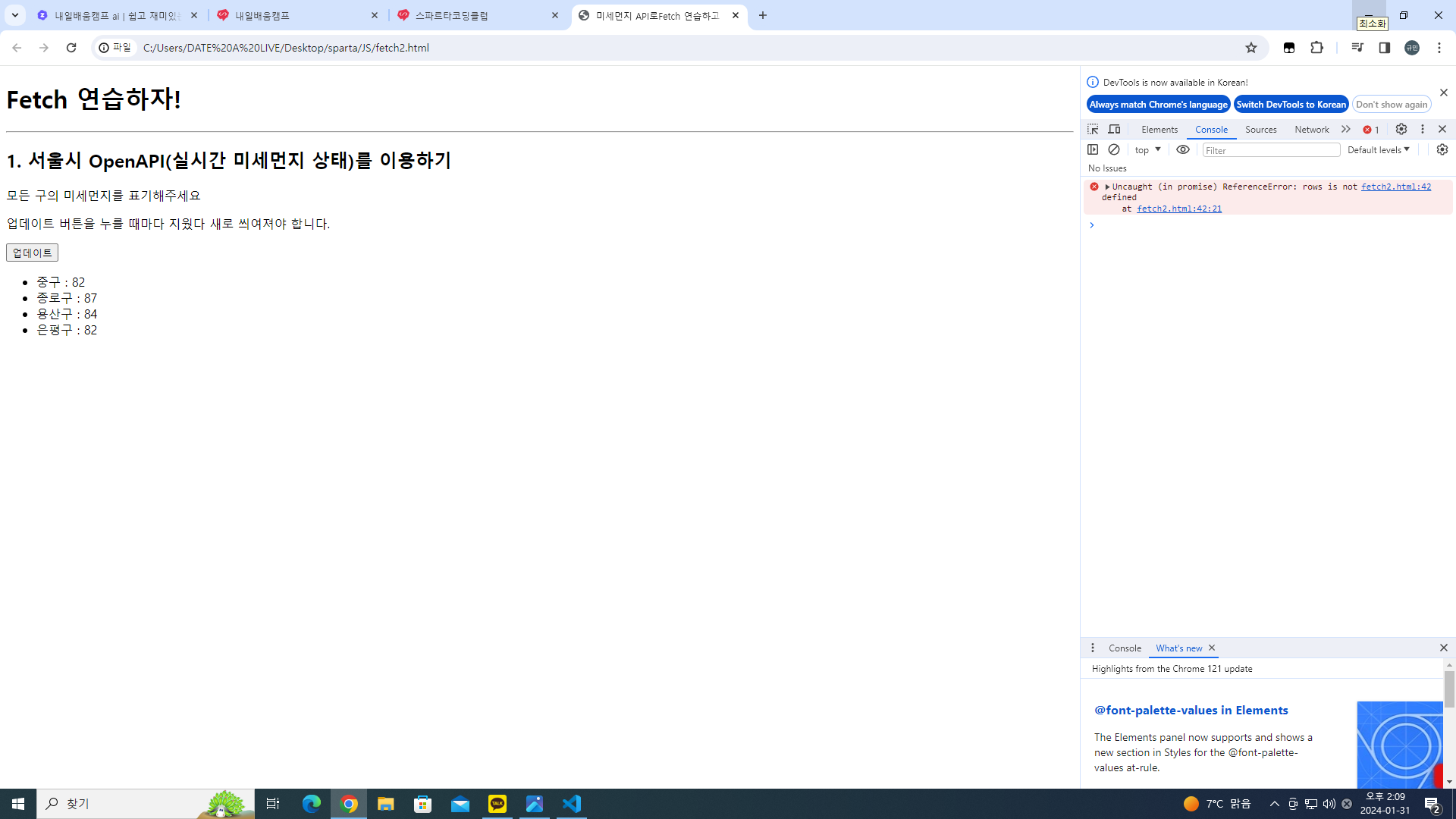Click the What's new thumbnail image
1456x819 pixels.
(x=1400, y=745)
